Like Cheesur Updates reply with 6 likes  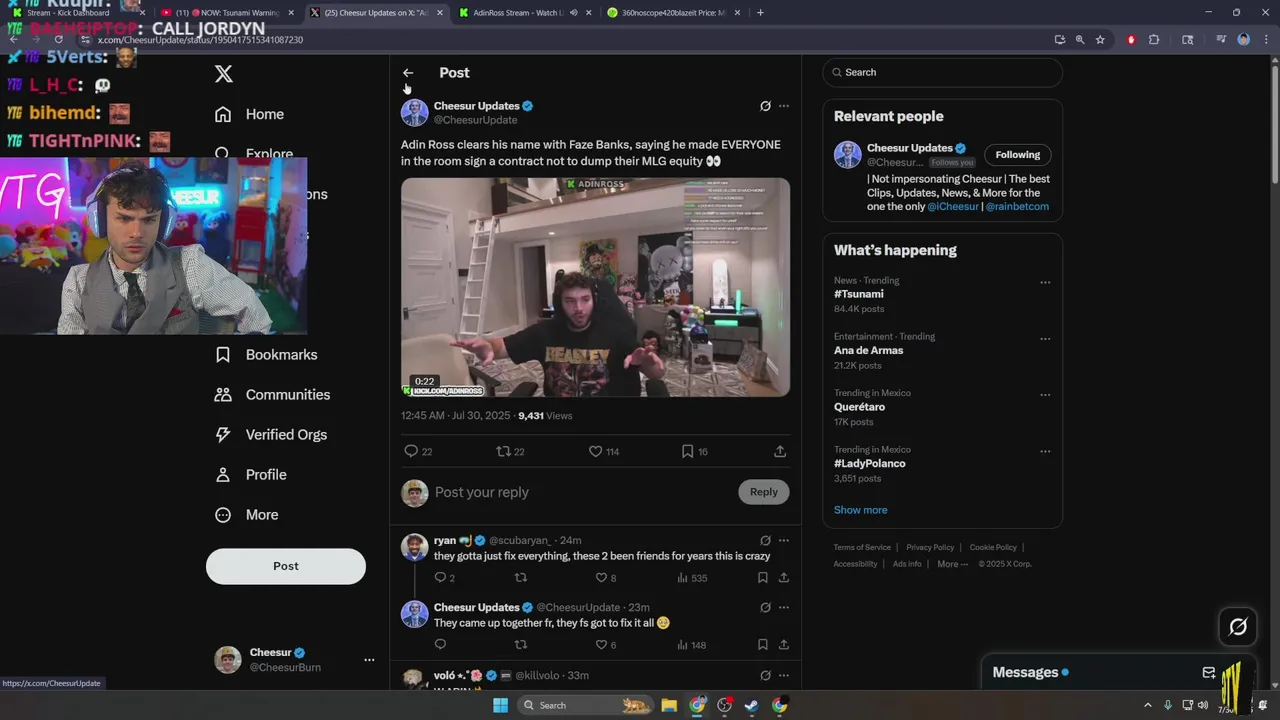coord(605,645)
